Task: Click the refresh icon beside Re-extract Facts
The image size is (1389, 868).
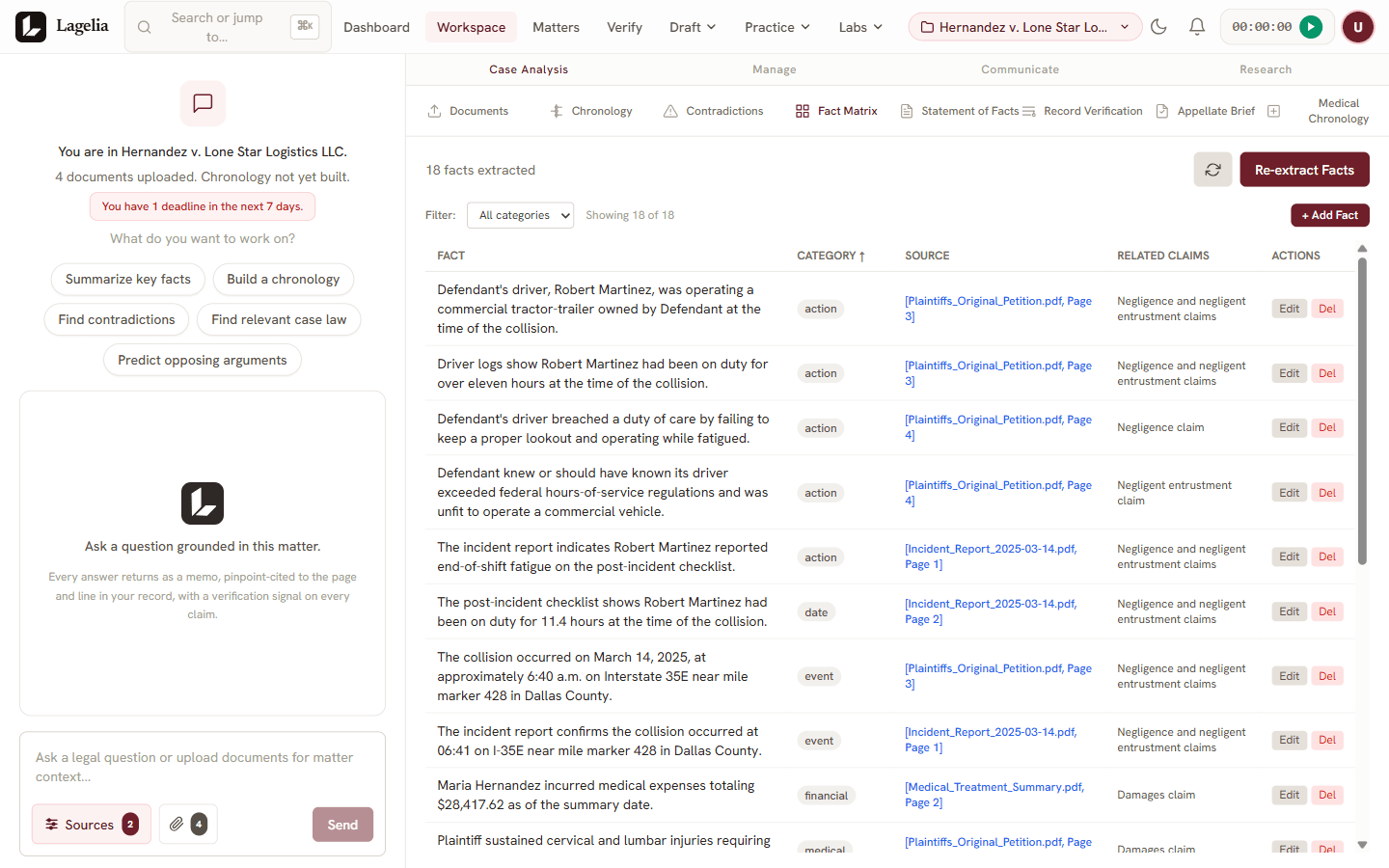Action: (x=1212, y=170)
